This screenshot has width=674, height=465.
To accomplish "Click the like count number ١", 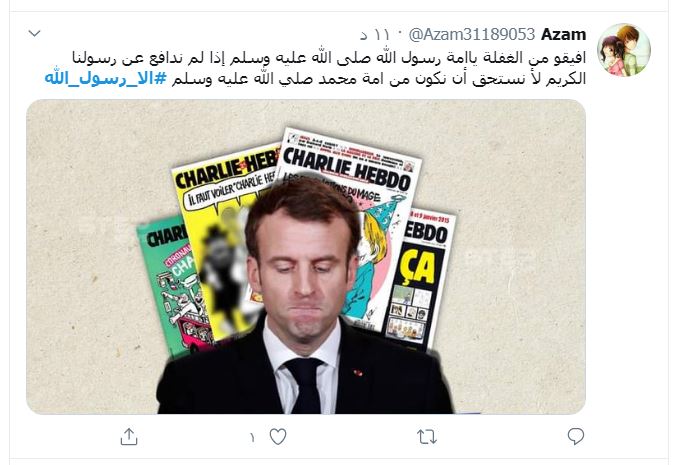I will tap(252, 437).
